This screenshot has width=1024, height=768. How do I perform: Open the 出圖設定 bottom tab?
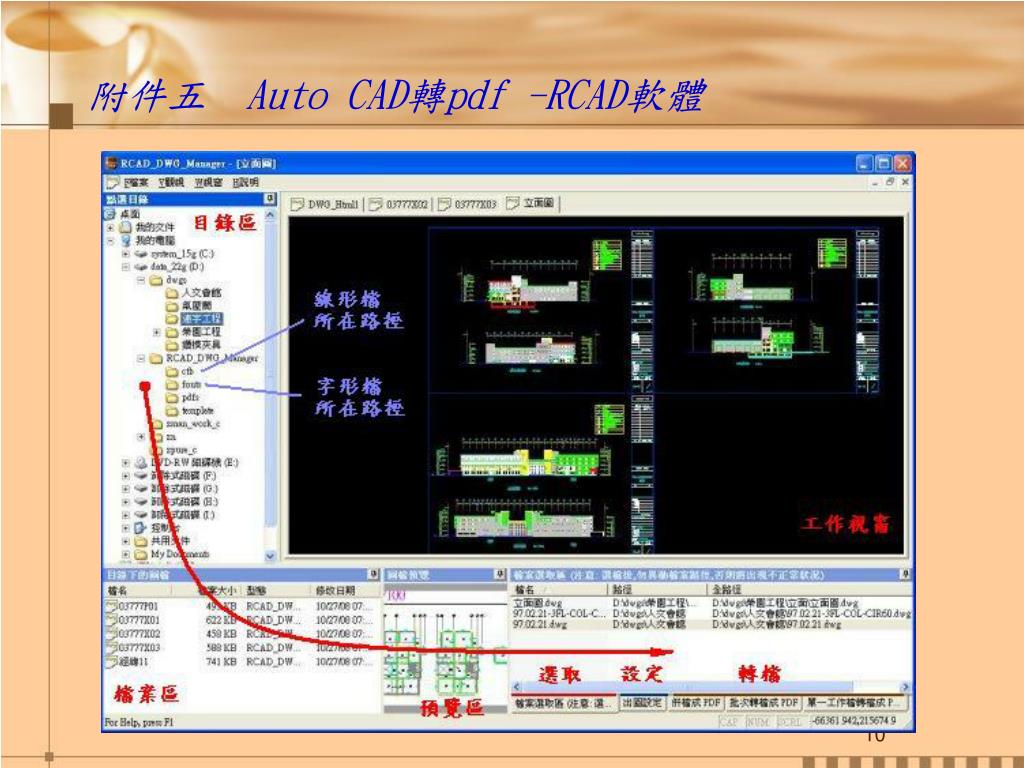click(643, 703)
